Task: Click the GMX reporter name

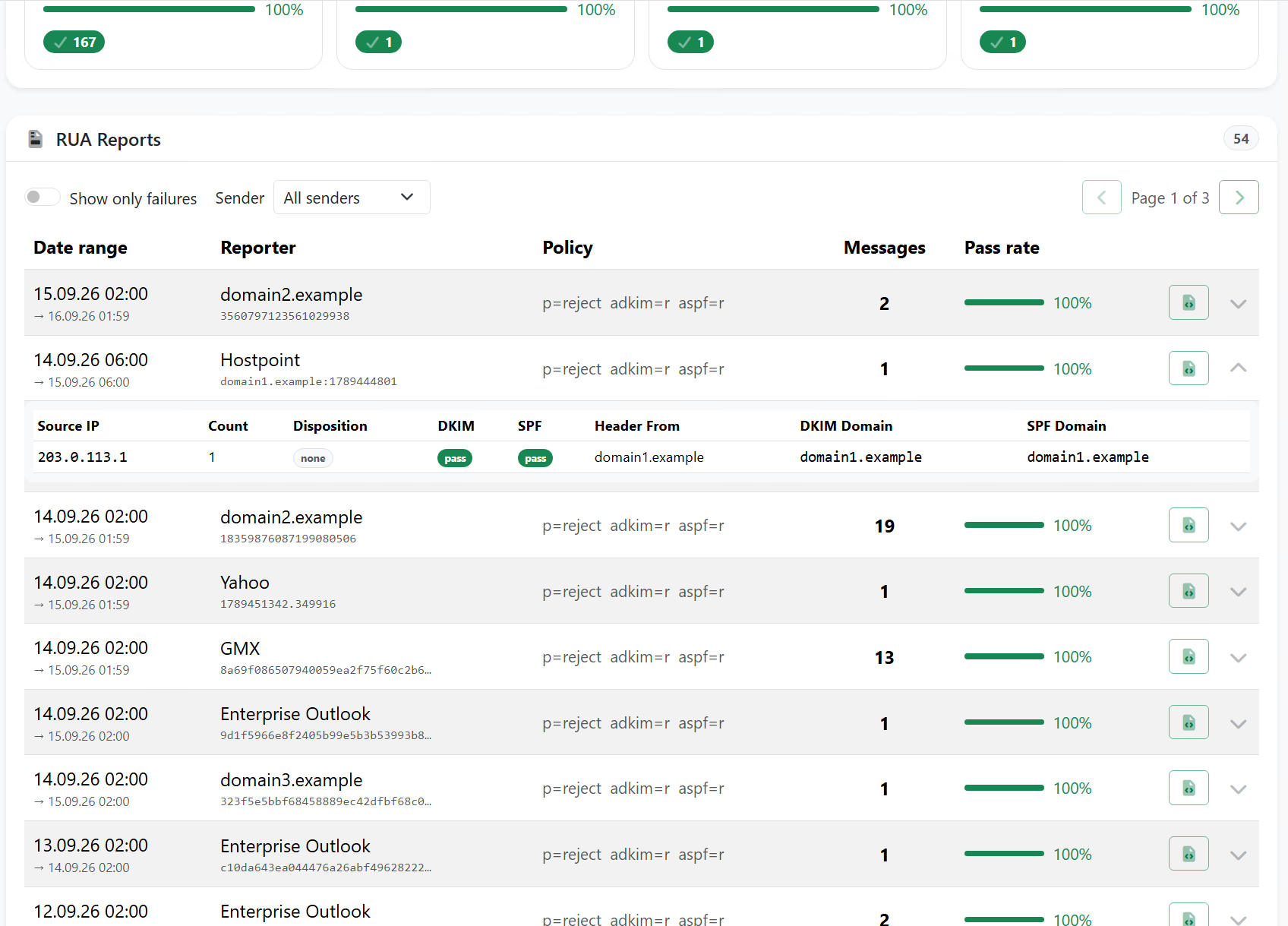Action: click(240, 649)
